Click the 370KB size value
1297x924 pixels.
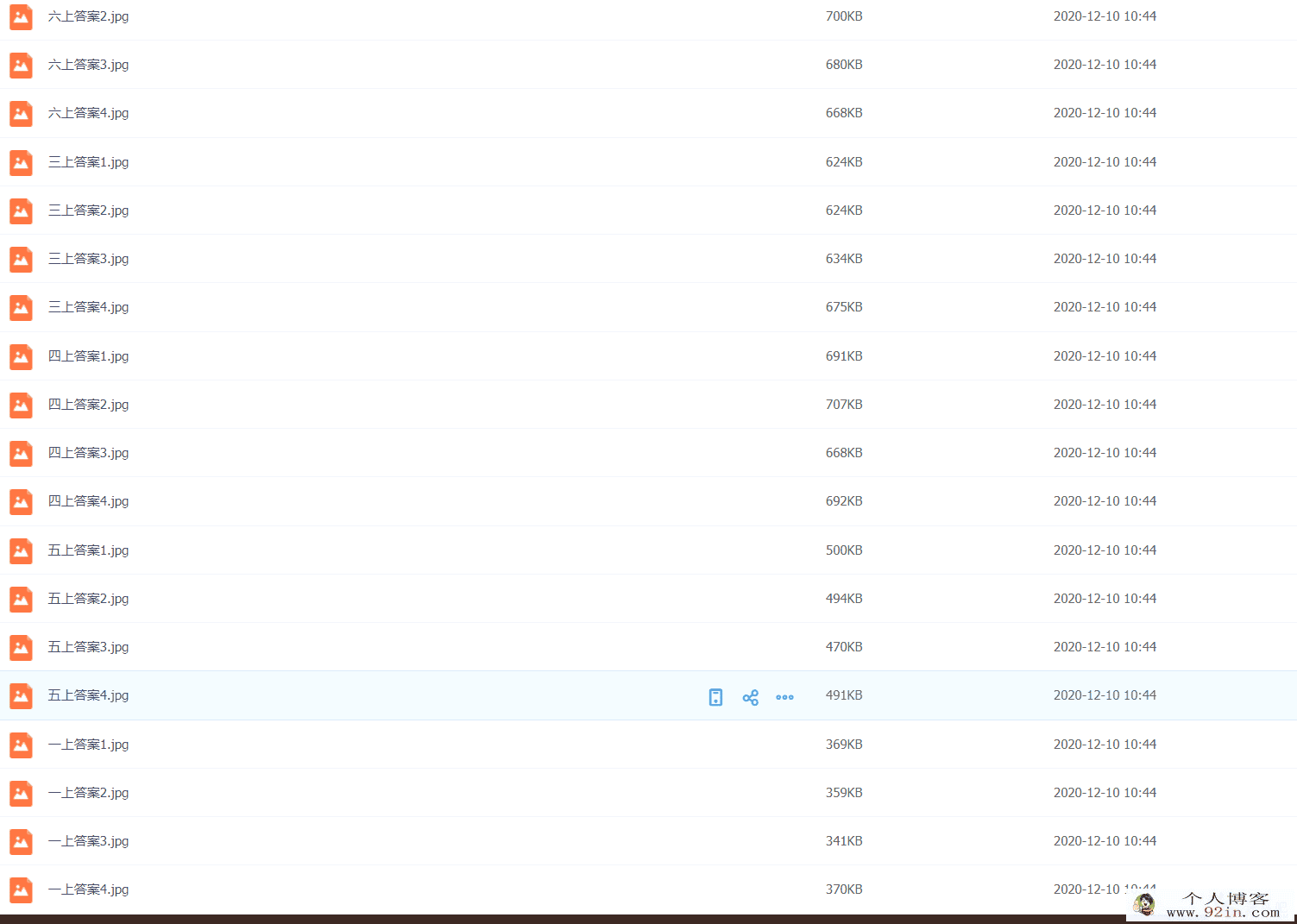(x=844, y=889)
